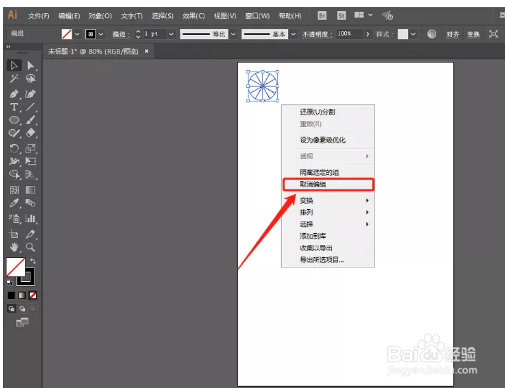Open brush definition dropdown
Screen dimensions: 505x388
pyautogui.click(x=293, y=34)
